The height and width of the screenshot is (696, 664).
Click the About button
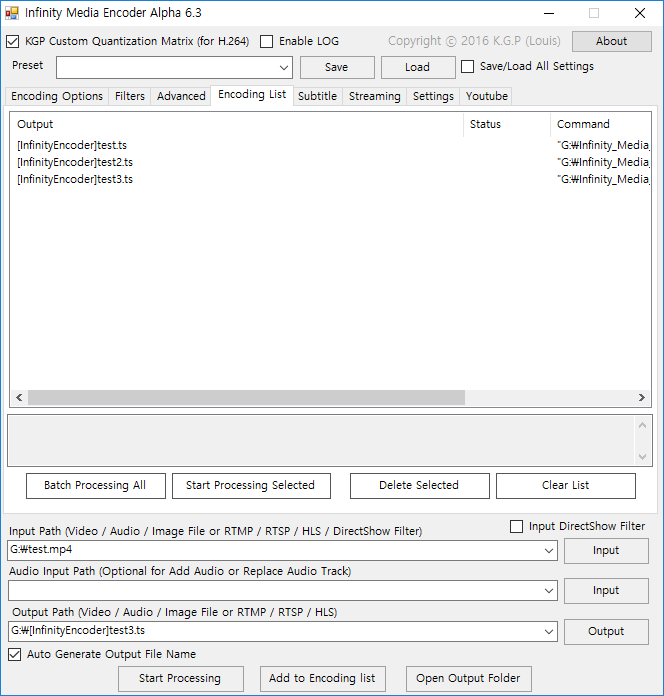click(612, 41)
